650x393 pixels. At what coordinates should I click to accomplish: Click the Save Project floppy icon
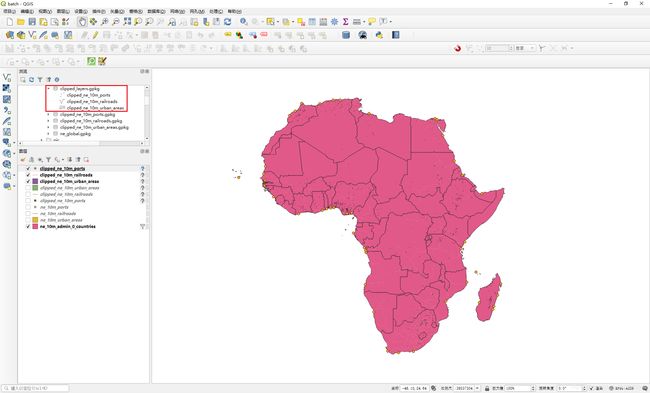coord(32,22)
